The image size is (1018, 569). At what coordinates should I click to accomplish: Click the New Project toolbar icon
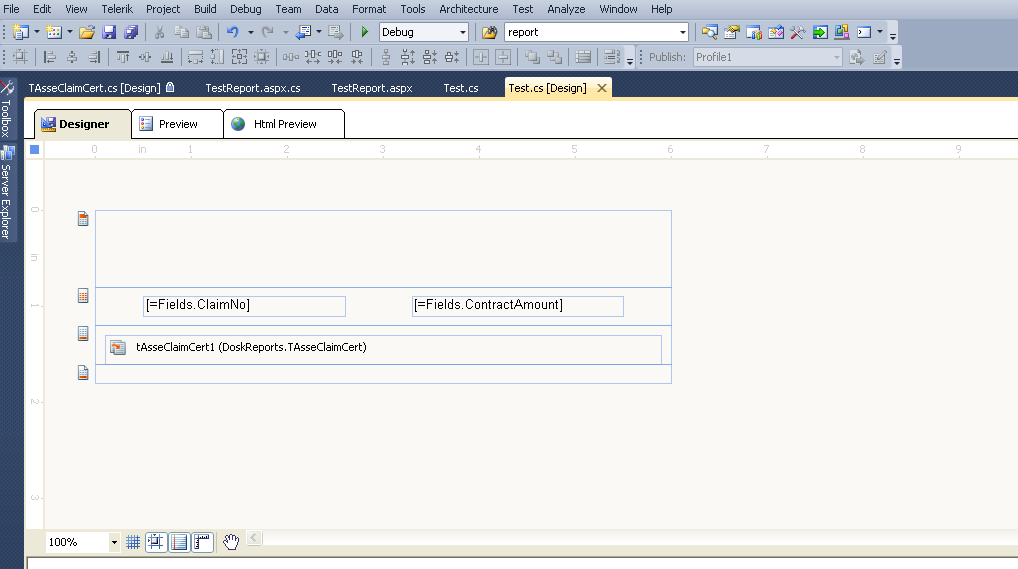[21, 32]
